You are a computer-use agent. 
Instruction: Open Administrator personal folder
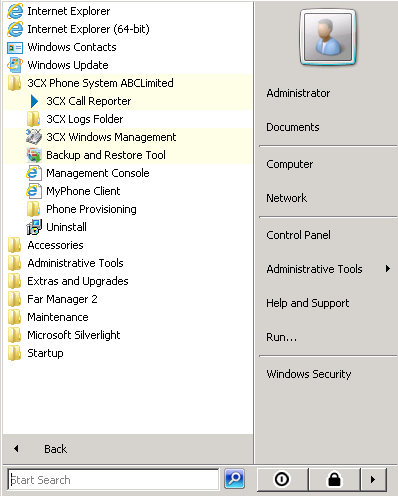click(x=298, y=93)
